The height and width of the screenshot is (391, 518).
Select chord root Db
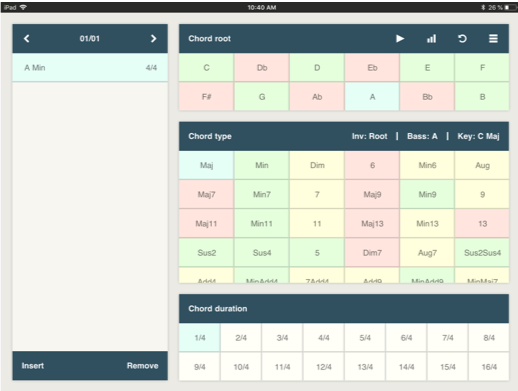click(x=262, y=68)
